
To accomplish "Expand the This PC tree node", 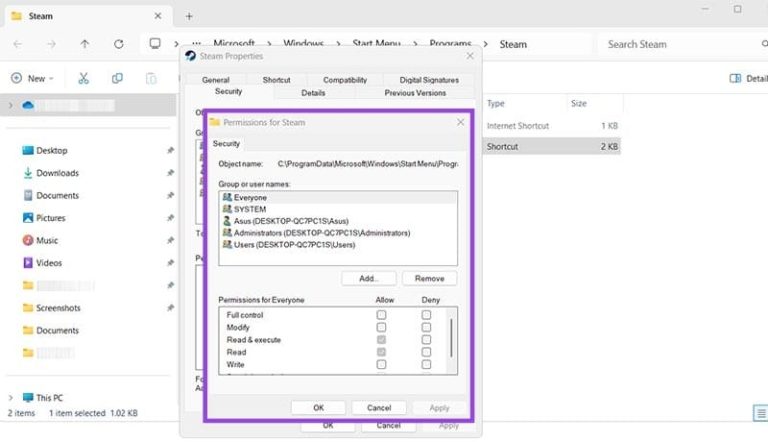I will point(10,397).
